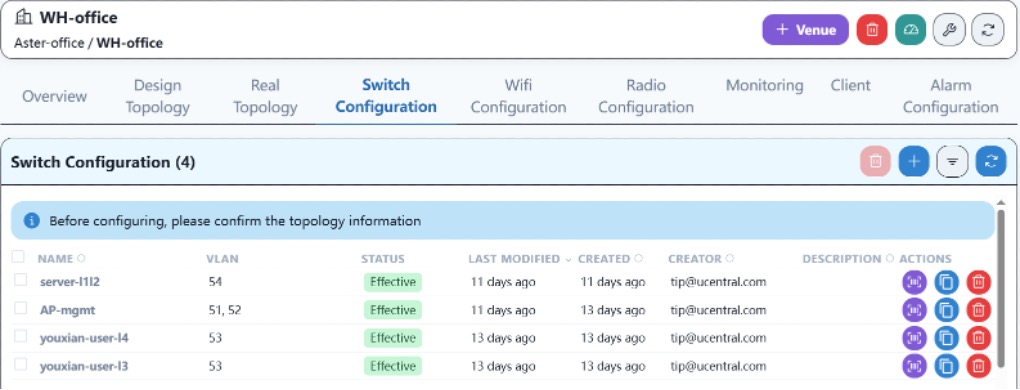This screenshot has height=390, width=1020.
Task: Go to the Monitoring tab
Action: coord(764,86)
